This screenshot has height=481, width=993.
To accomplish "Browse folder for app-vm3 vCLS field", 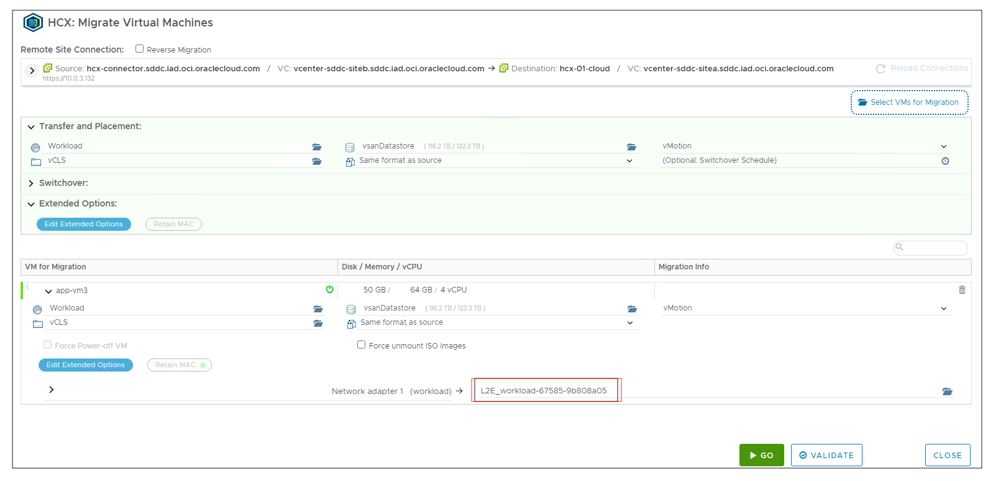I will click(x=317, y=323).
